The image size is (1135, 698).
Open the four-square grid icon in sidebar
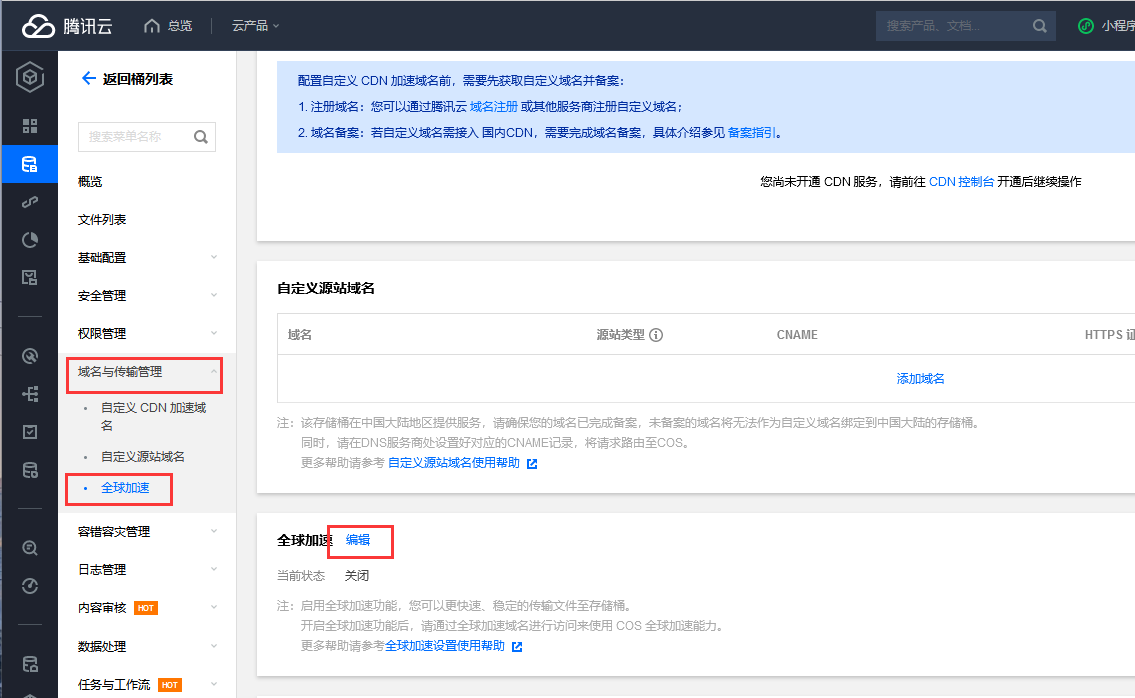pos(30,126)
